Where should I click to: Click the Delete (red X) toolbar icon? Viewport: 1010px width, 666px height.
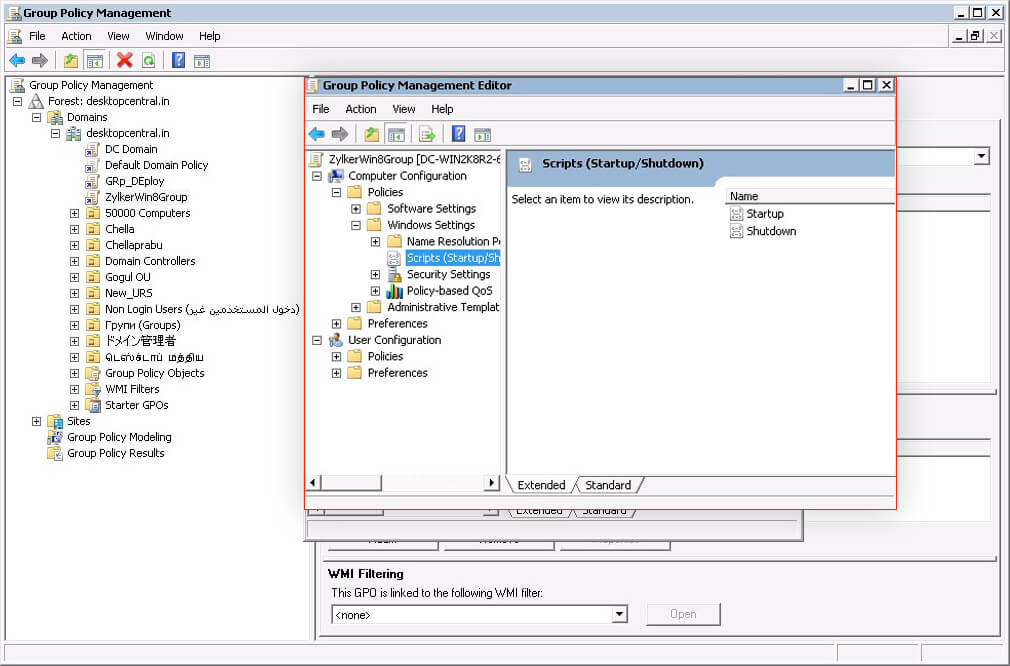pyautogui.click(x=123, y=60)
